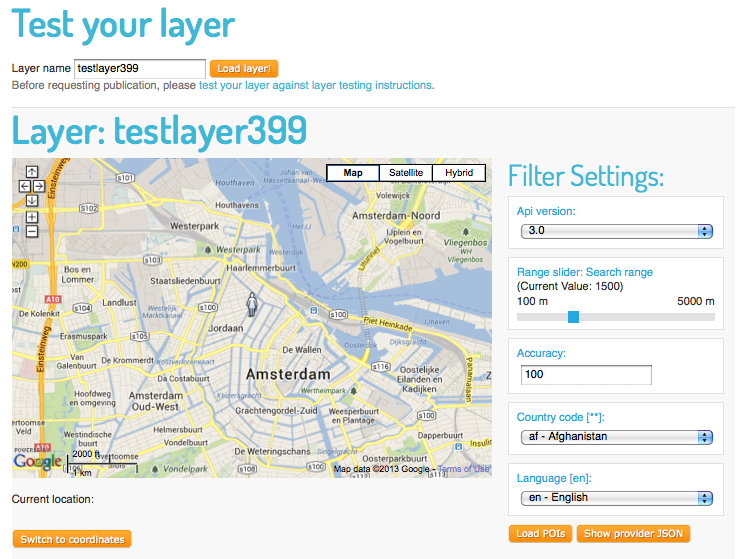Click the De Wallen label on map

302,350
